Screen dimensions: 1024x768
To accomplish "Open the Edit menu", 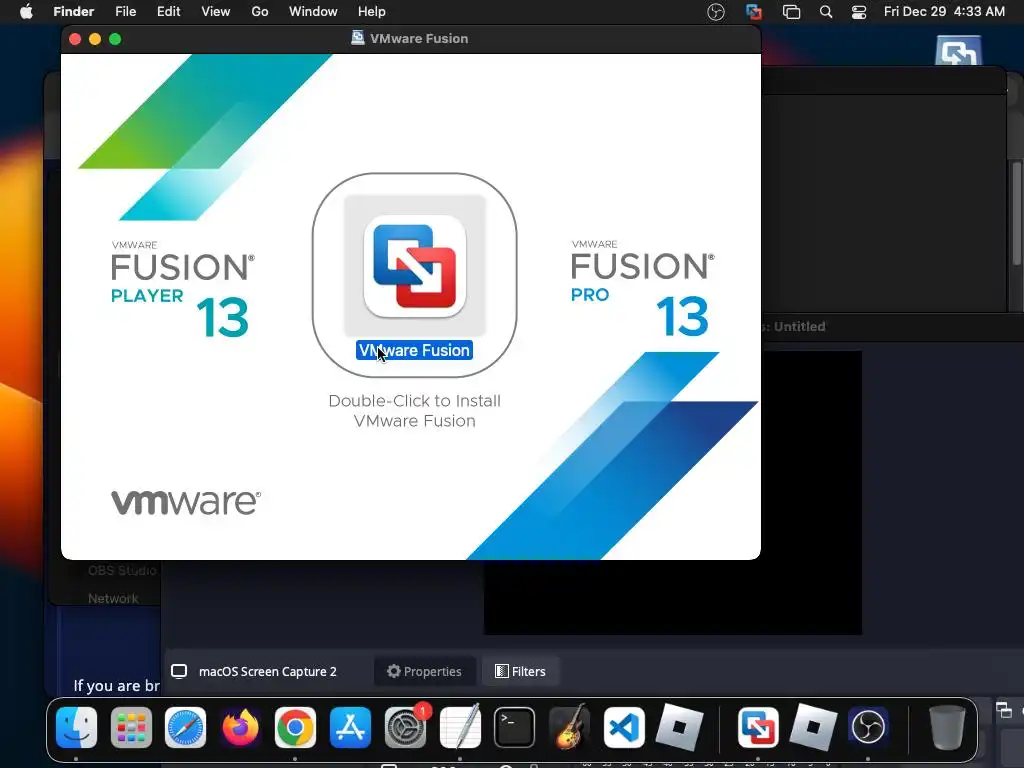I will [168, 11].
